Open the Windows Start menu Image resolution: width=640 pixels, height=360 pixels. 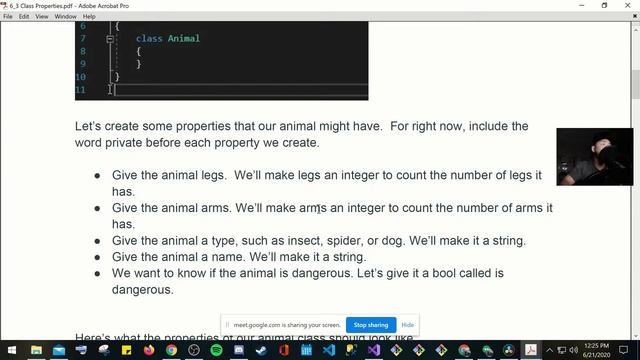coord(12,350)
